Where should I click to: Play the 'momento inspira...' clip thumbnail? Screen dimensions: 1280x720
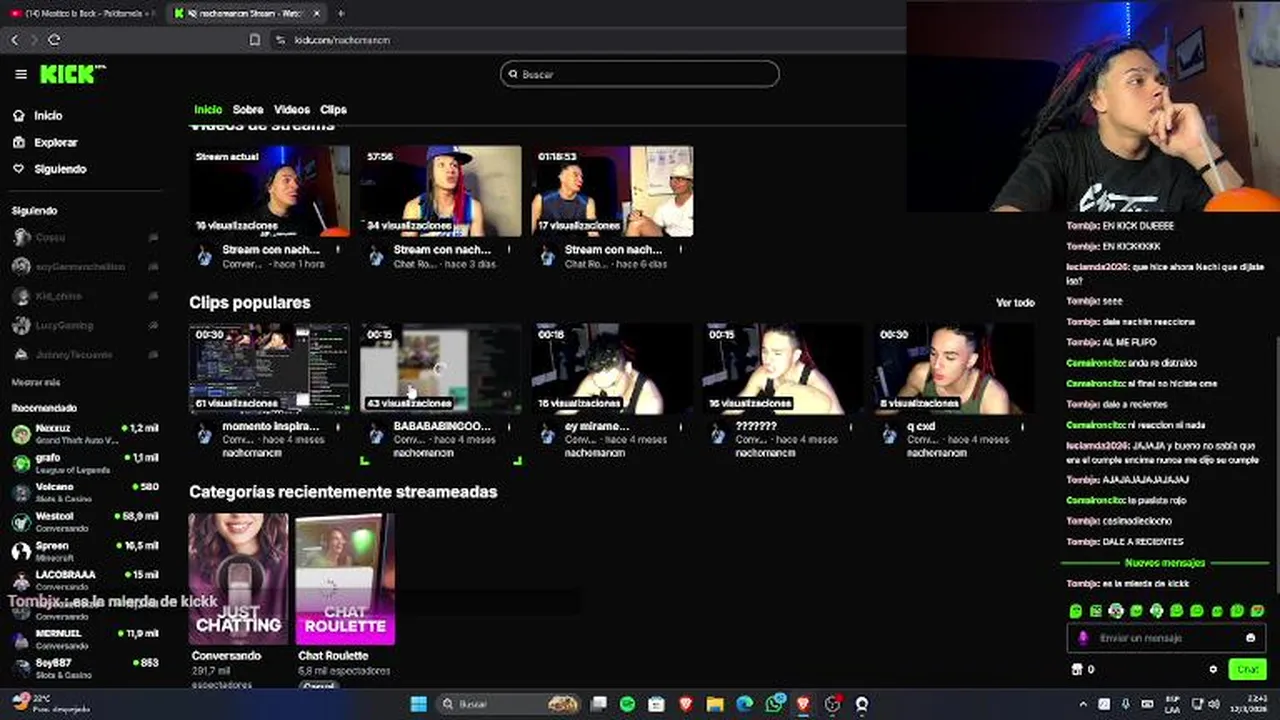click(270, 369)
